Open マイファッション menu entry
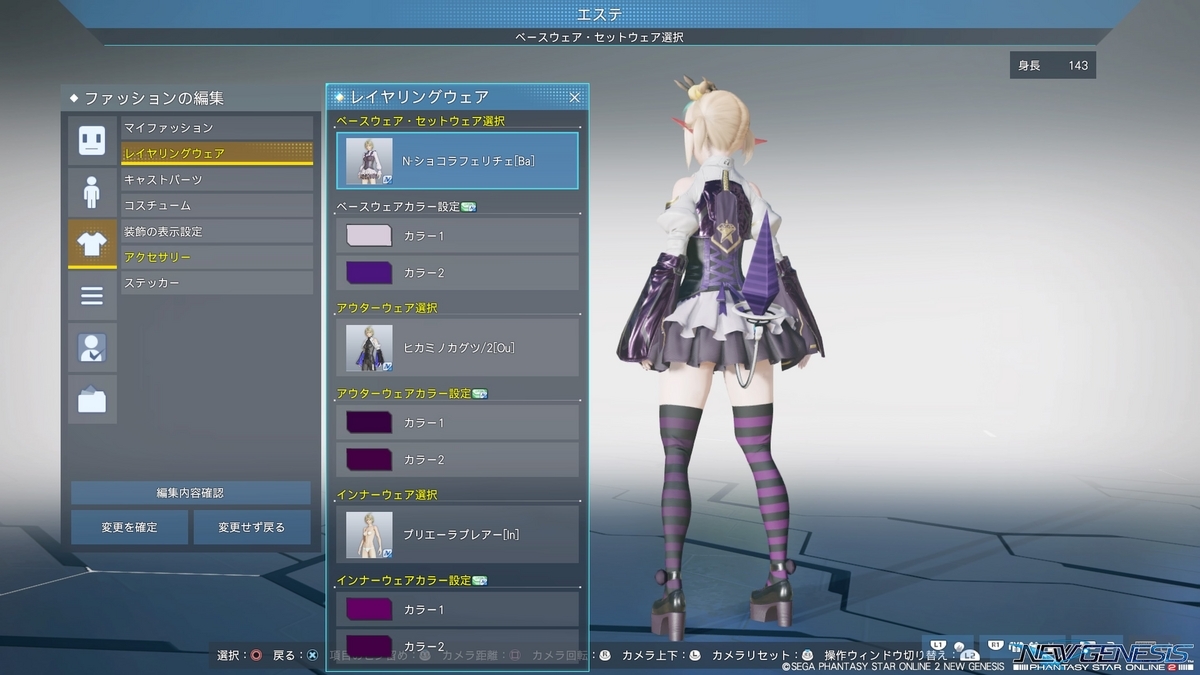Screen dimensions: 1200x675 click(217, 128)
